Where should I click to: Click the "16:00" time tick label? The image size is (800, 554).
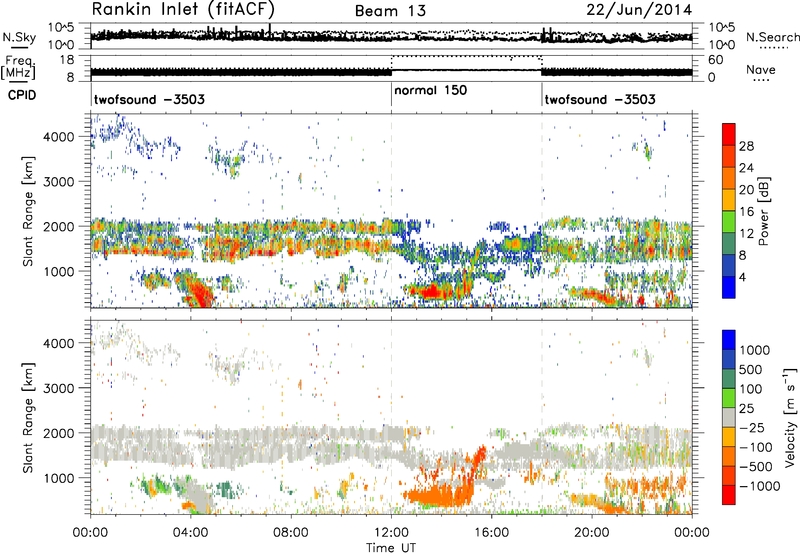[491, 533]
